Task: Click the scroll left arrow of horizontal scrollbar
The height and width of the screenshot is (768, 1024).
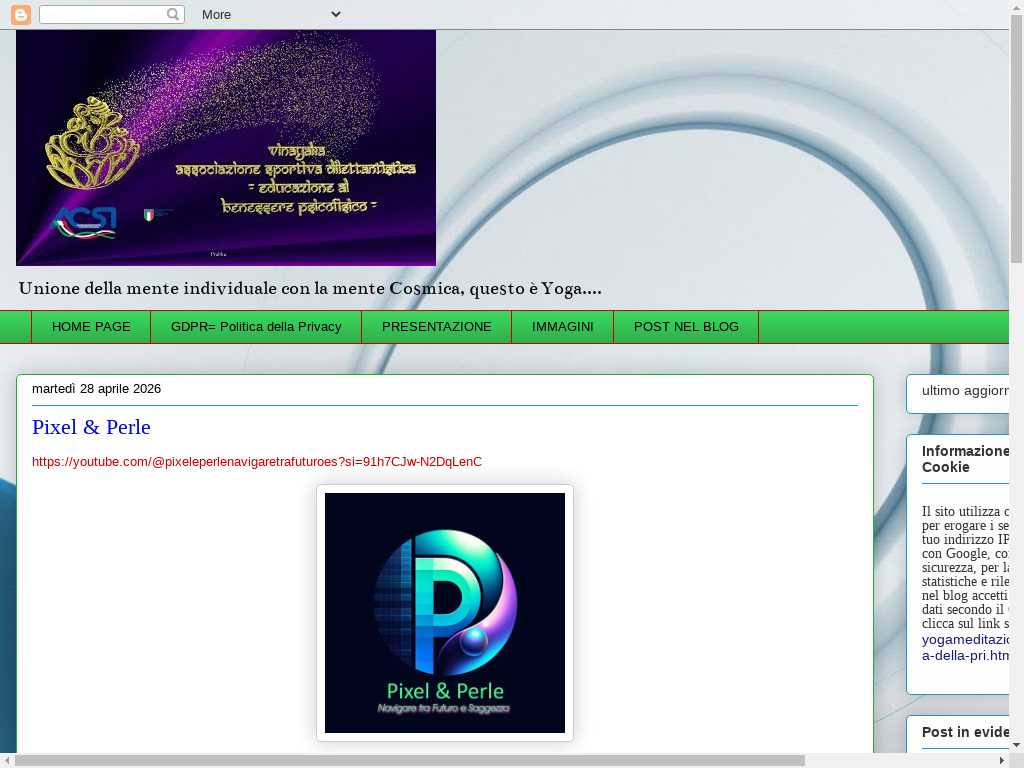Action: click(7, 761)
